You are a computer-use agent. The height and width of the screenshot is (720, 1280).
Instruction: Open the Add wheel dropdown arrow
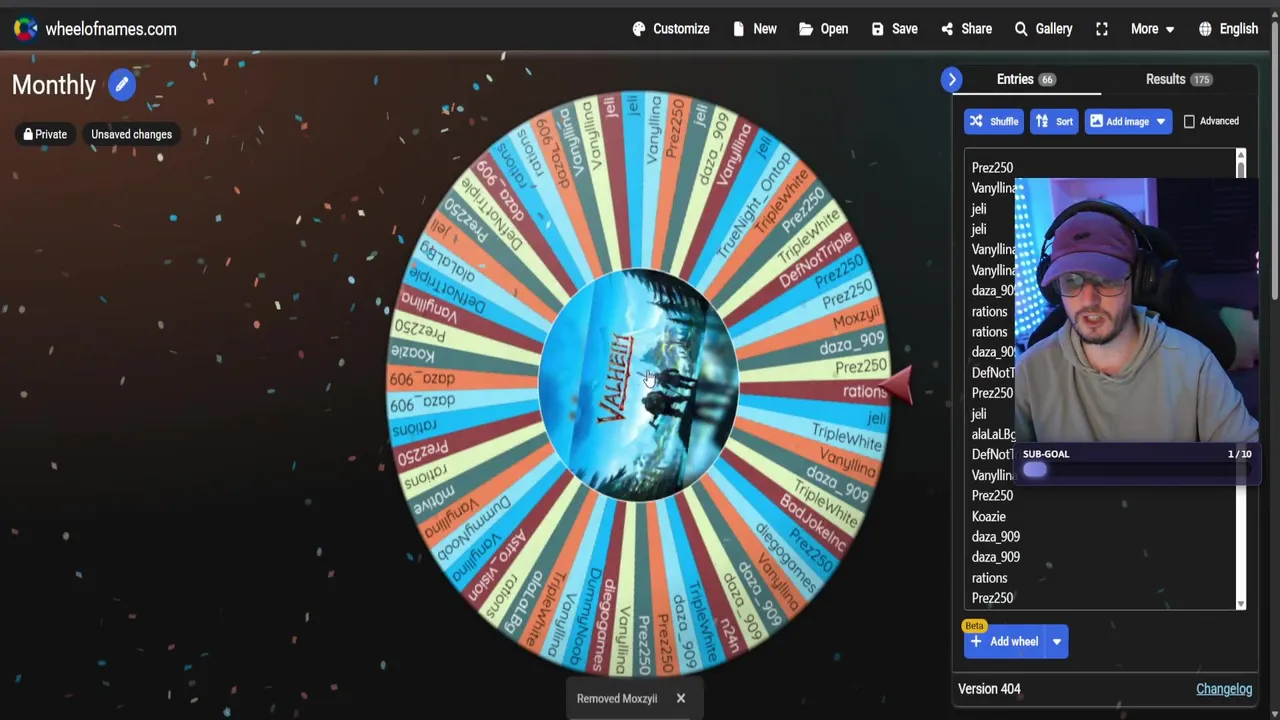[x=1057, y=642]
